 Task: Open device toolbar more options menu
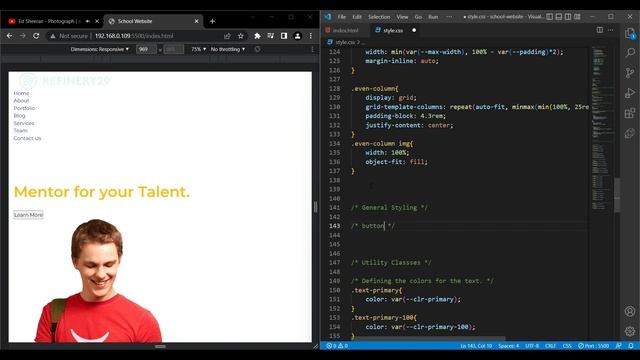click(313, 49)
